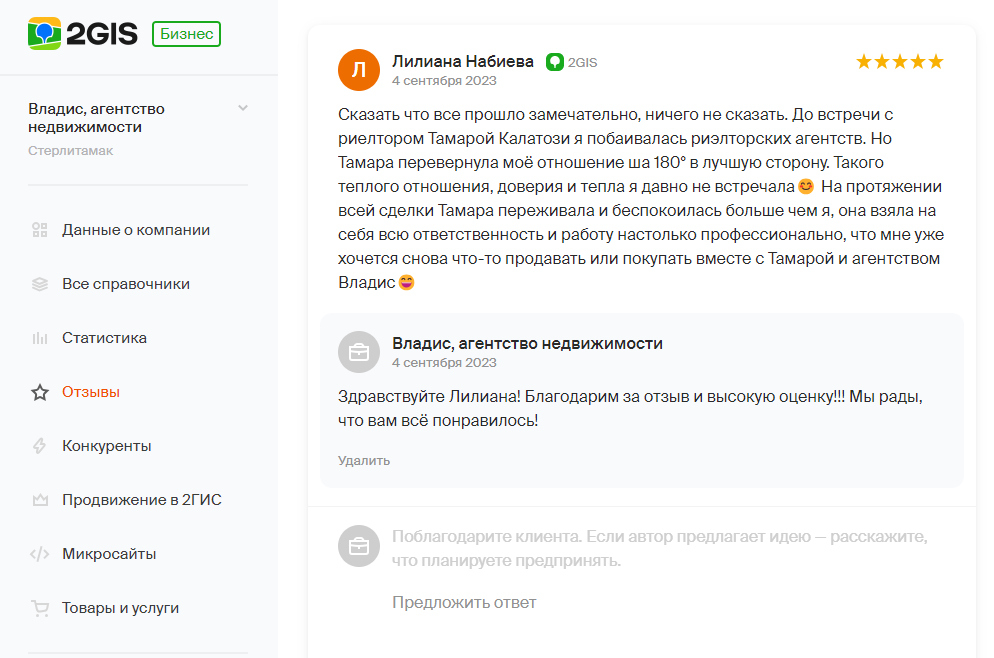Open the Конкуренты section

106,446
